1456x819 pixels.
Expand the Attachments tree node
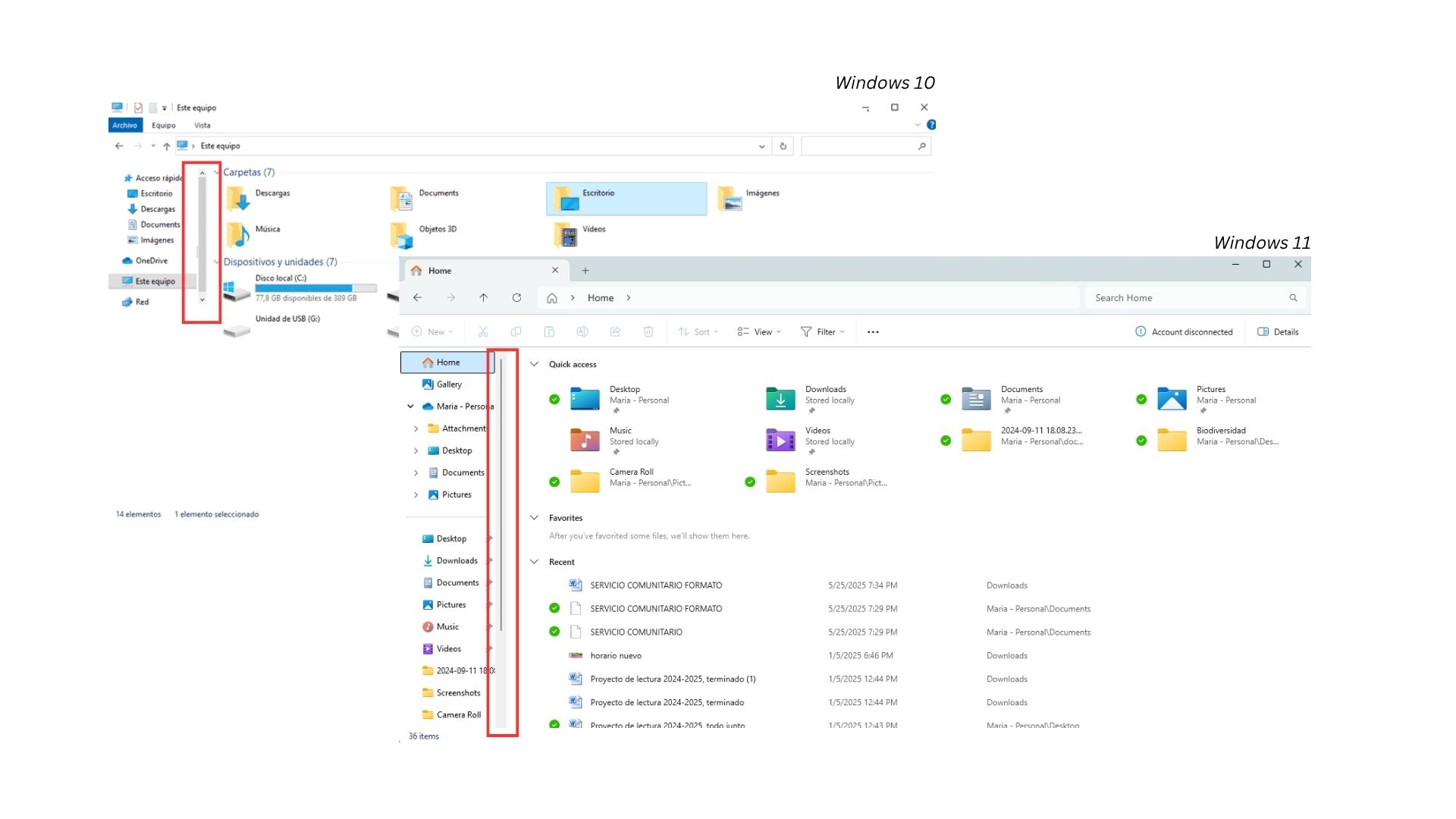point(416,428)
